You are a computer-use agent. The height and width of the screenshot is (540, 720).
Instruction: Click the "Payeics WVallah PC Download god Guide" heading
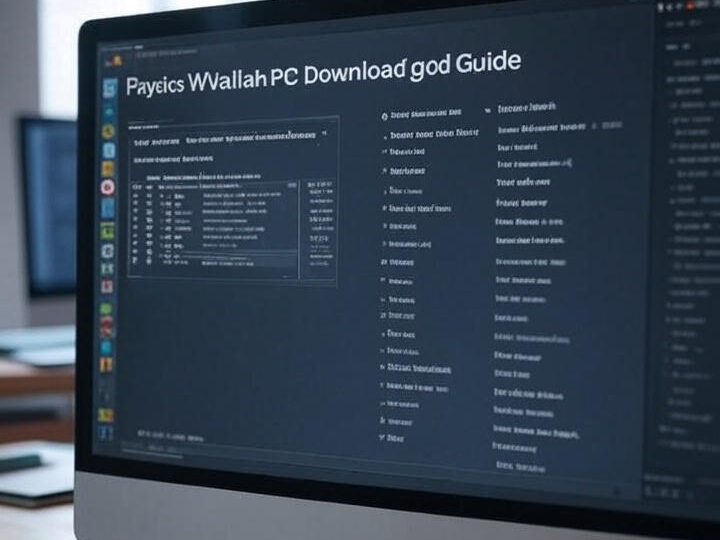(323, 73)
